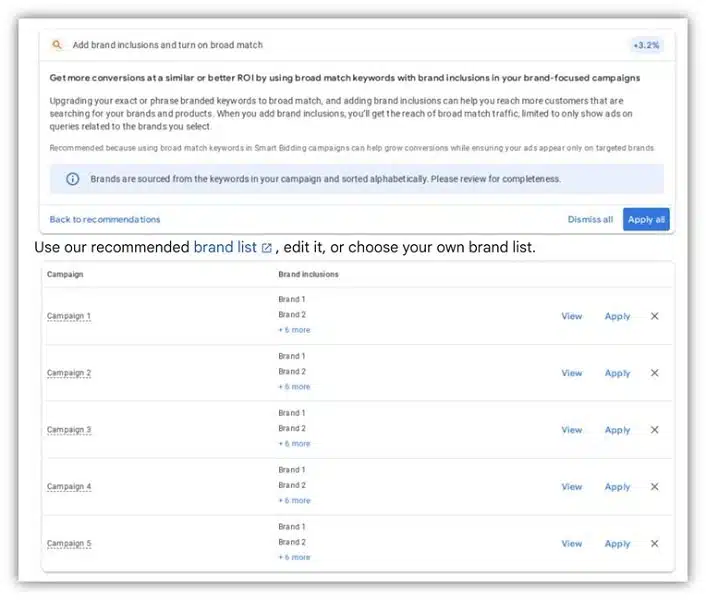Open the recommended brand list link
The width and height of the screenshot is (706, 600).
click(x=225, y=247)
